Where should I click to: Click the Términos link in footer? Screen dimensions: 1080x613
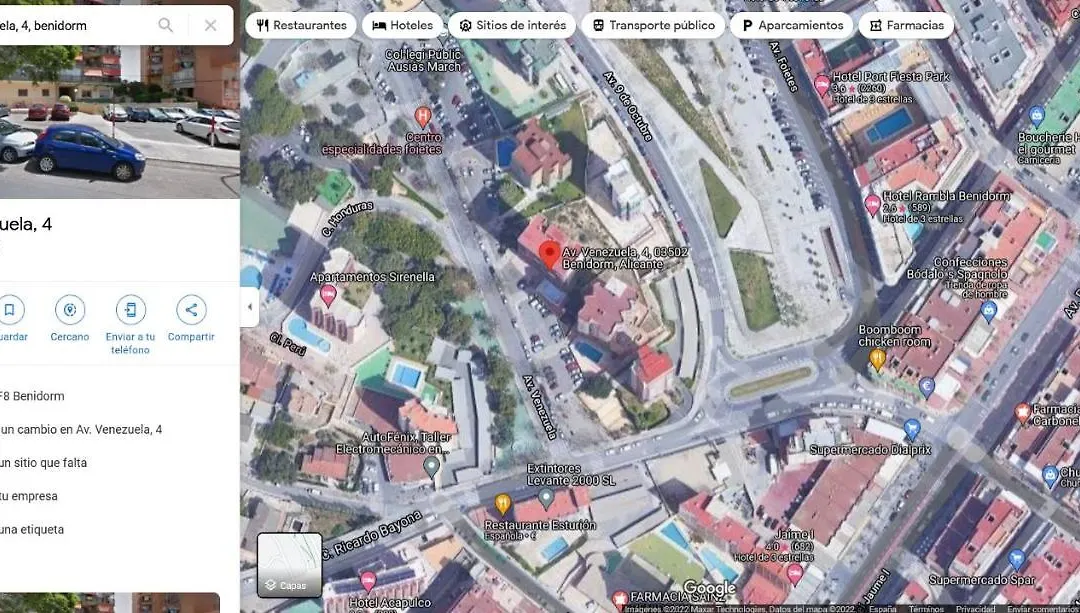point(926,609)
